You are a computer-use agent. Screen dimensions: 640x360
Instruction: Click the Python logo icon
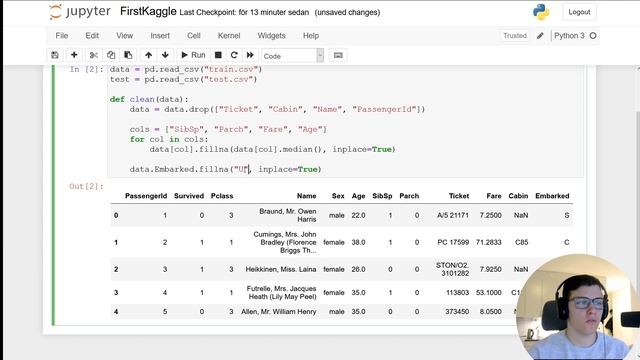coord(541,12)
